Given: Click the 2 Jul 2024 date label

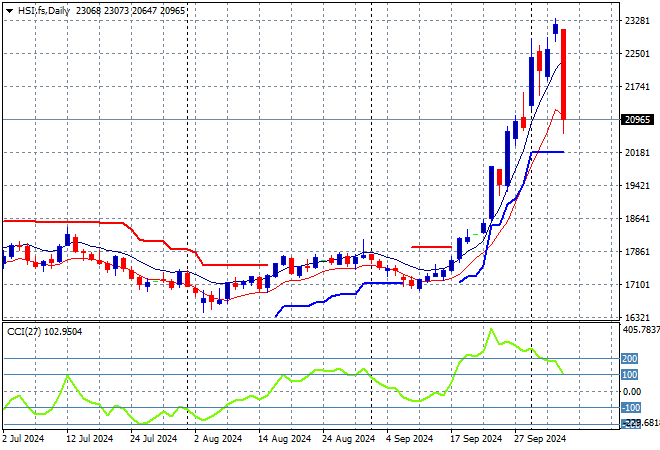Looking at the screenshot, I should 24,438.
